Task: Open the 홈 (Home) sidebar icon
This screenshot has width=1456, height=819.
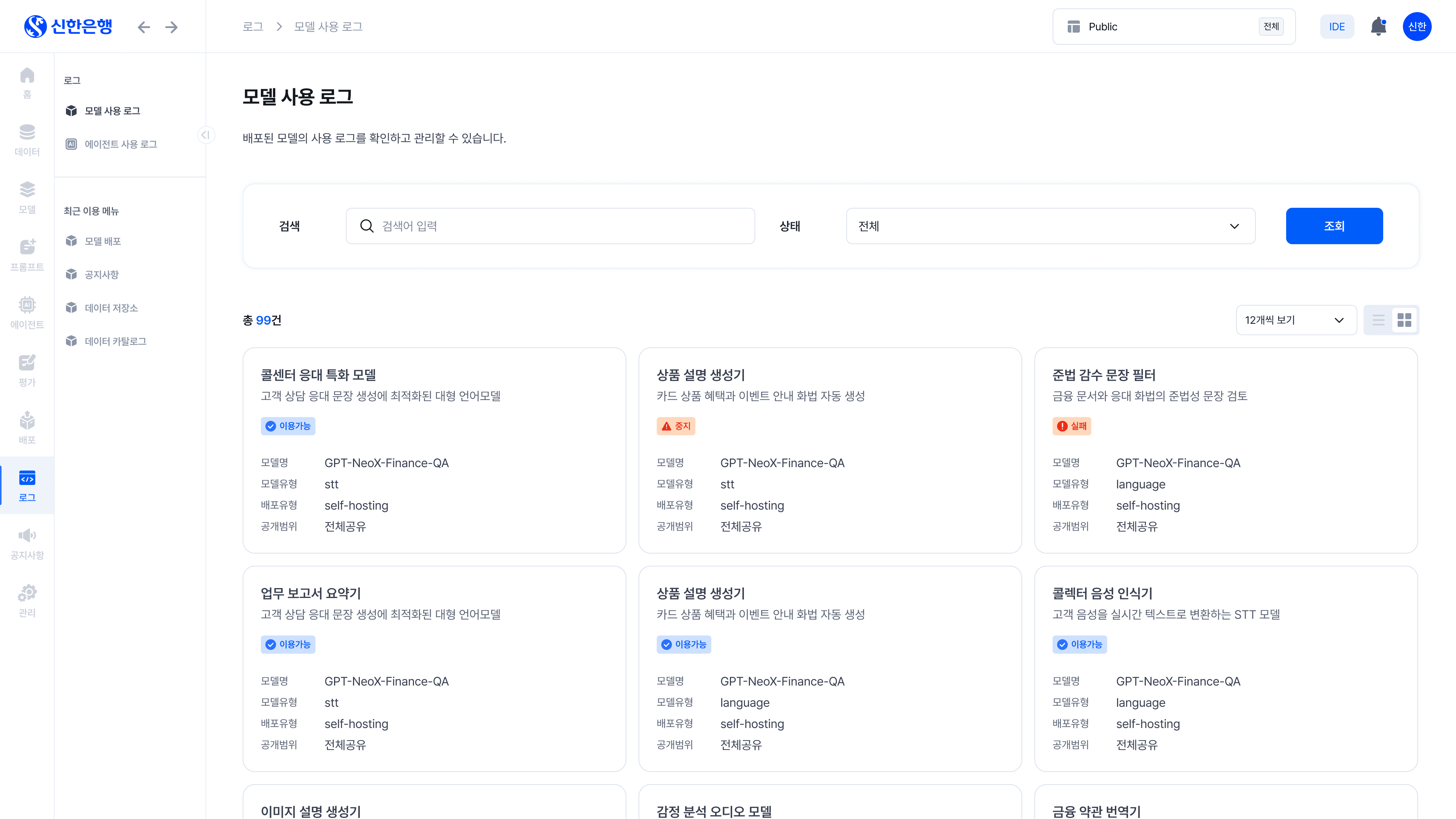Action: click(x=27, y=83)
